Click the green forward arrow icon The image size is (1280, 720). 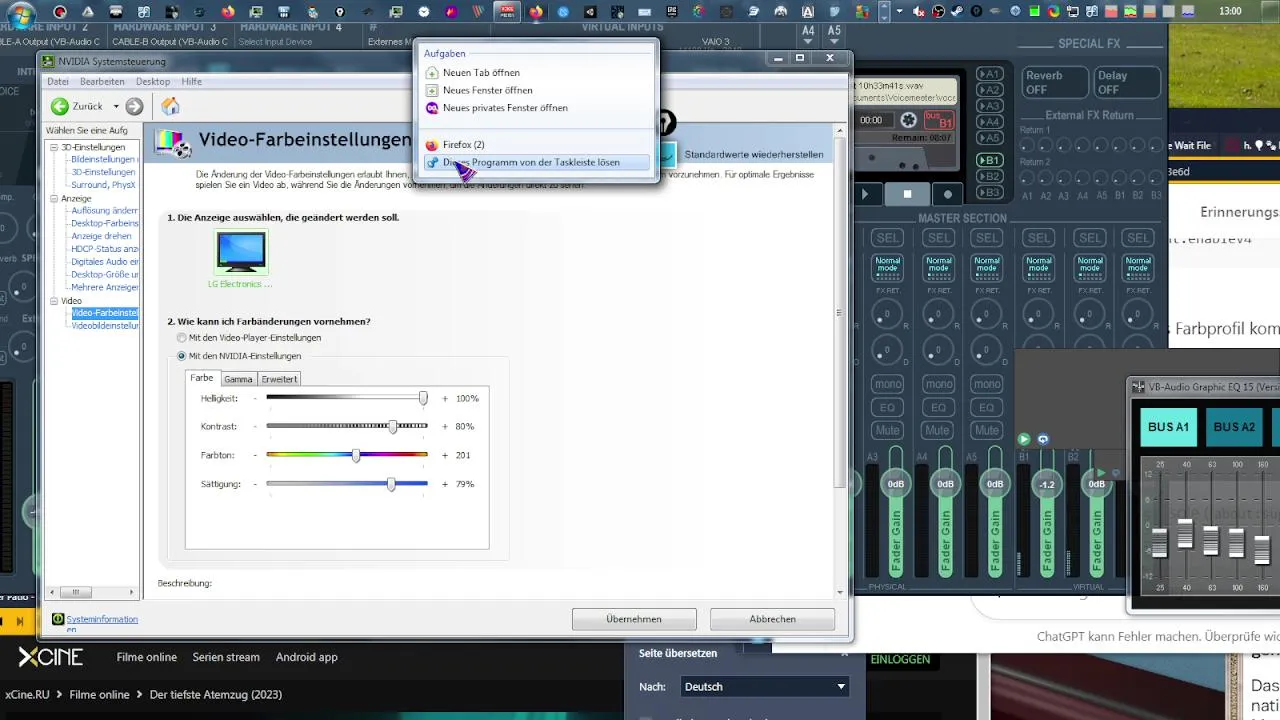coord(134,106)
